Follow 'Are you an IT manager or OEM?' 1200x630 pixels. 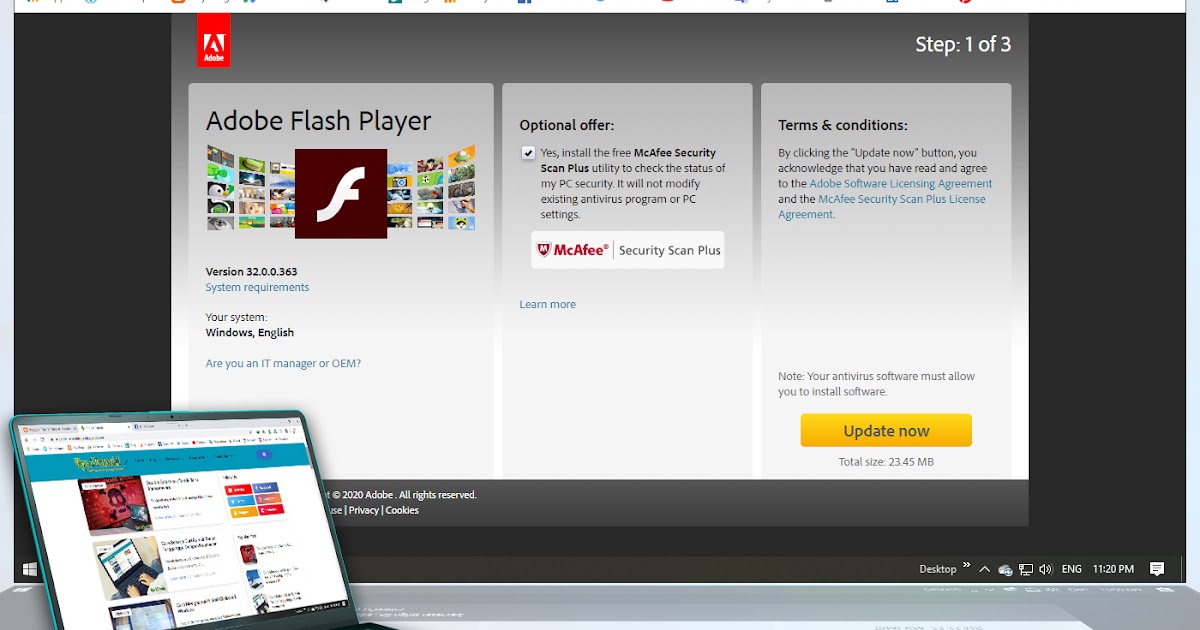pyautogui.click(x=283, y=363)
